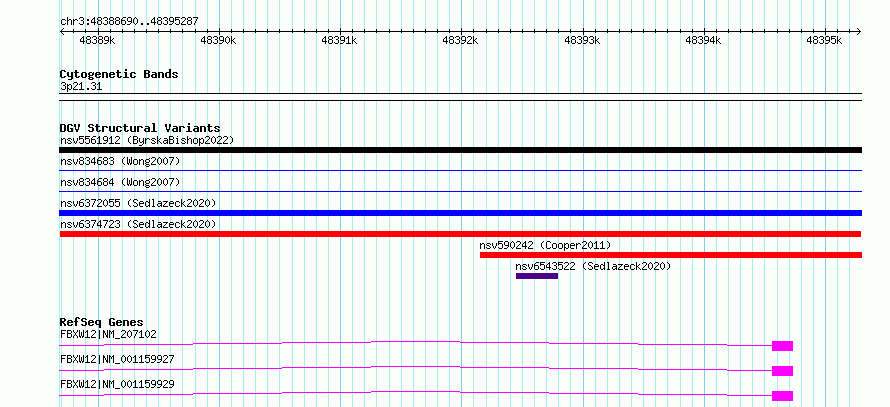Click the chr3:48388690..48395287 coordinate label
Image resolution: width=890 pixels, height=407 pixels.
[x=129, y=22]
